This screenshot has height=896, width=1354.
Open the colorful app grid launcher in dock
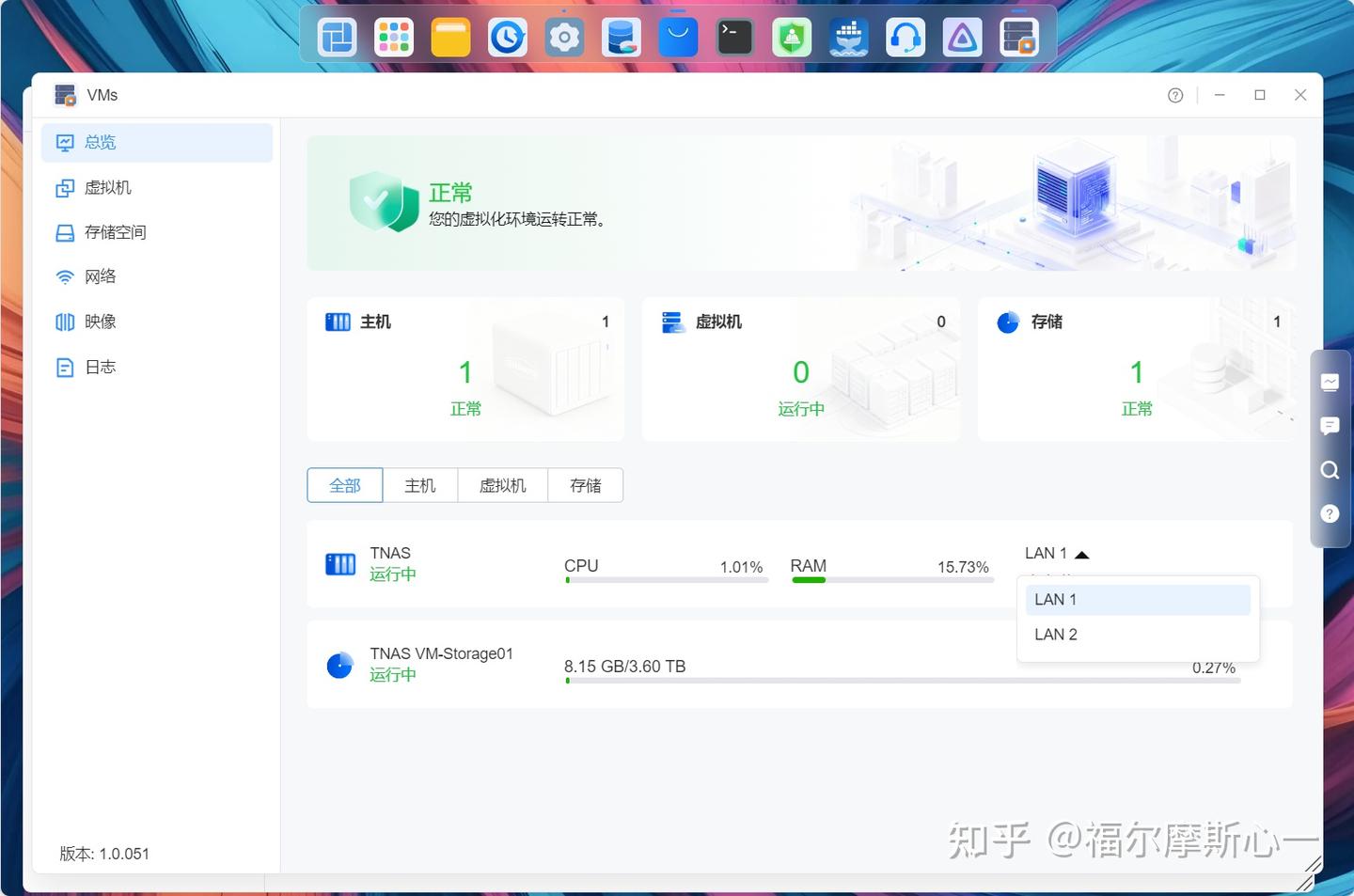click(394, 38)
